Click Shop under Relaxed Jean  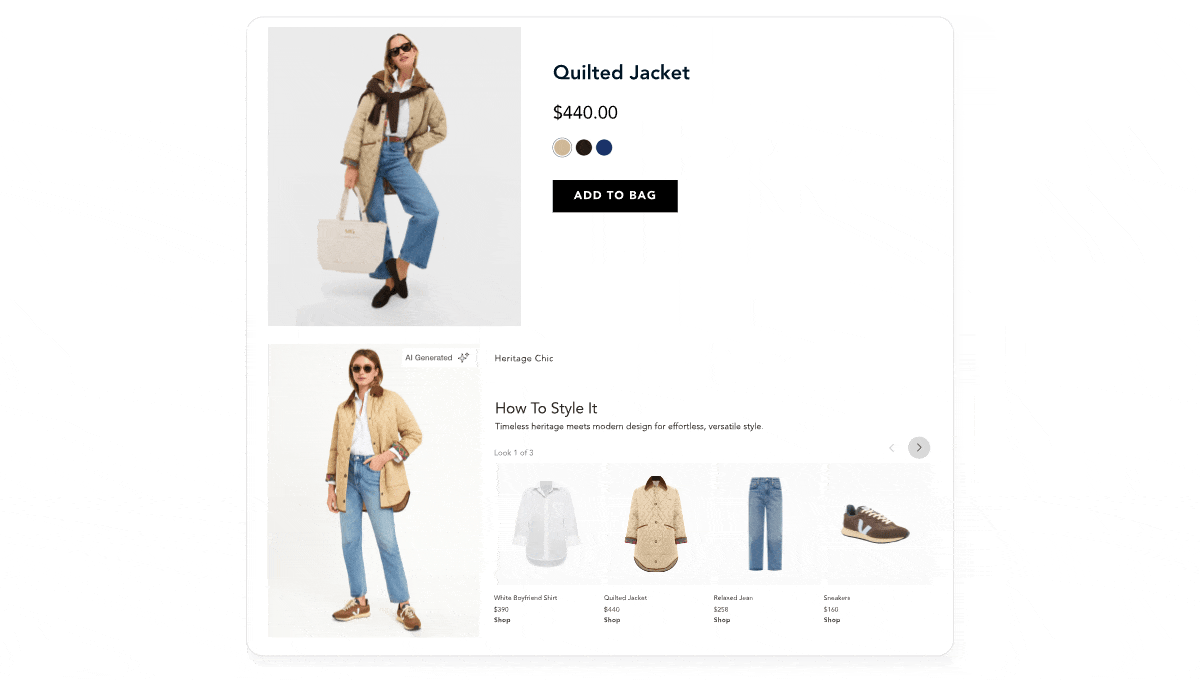pos(722,620)
